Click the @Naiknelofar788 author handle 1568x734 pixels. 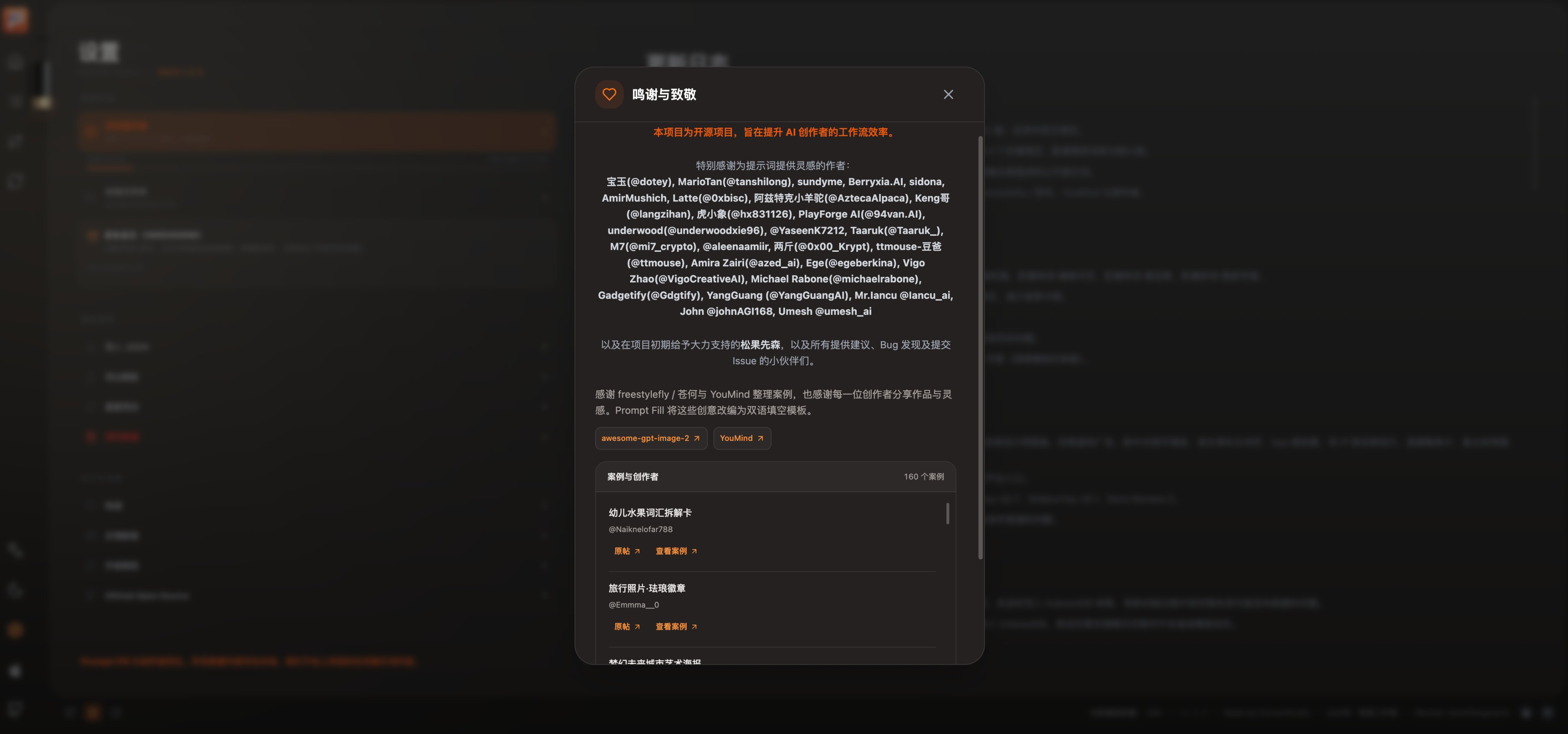[x=640, y=530]
